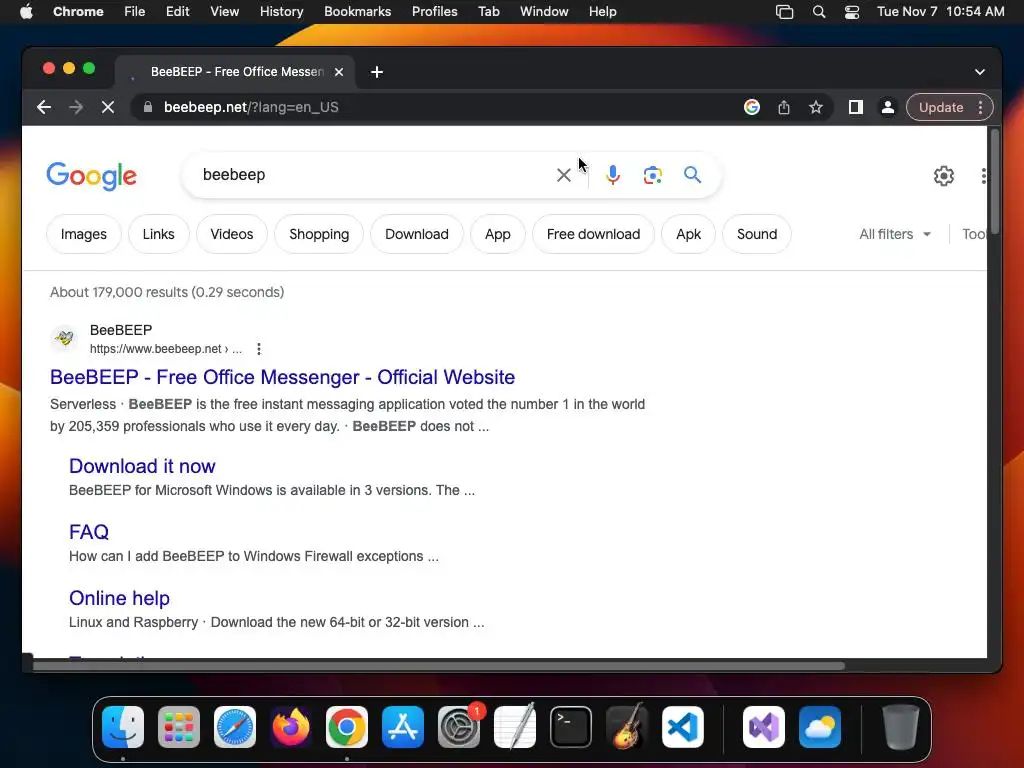The width and height of the screenshot is (1024, 768).
Task: Select the Download filter chip
Action: tap(417, 234)
